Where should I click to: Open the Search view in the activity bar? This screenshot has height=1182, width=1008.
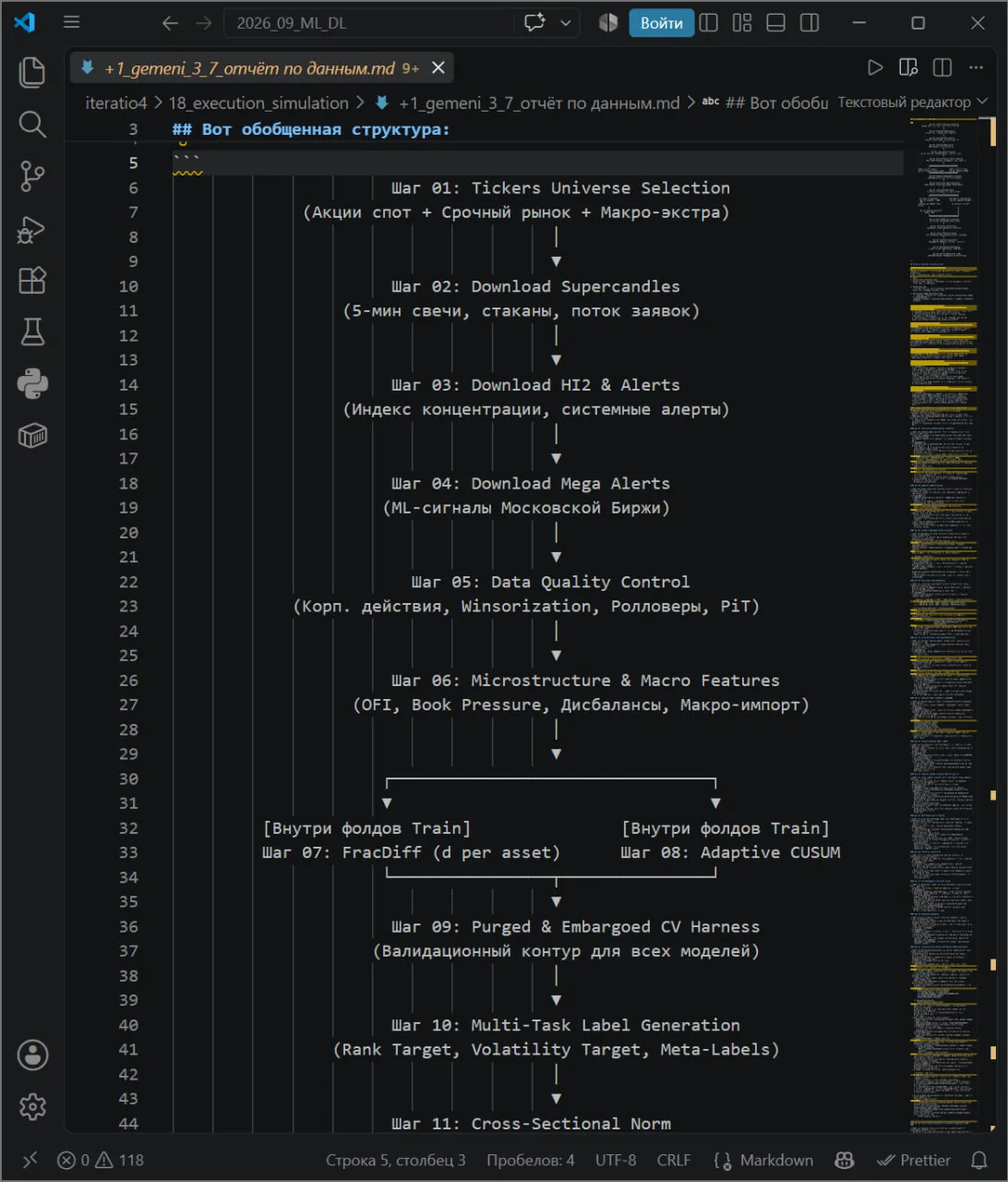tap(32, 124)
